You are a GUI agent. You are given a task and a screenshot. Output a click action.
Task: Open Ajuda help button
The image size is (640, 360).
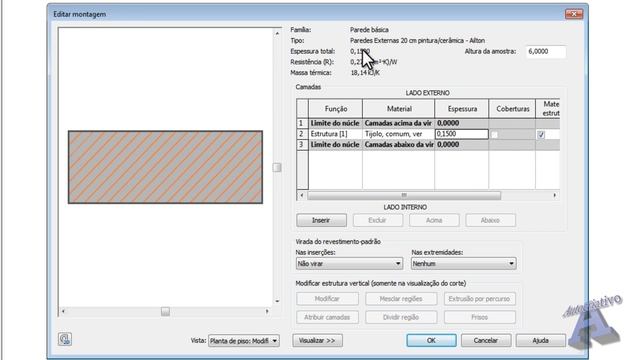point(540,340)
